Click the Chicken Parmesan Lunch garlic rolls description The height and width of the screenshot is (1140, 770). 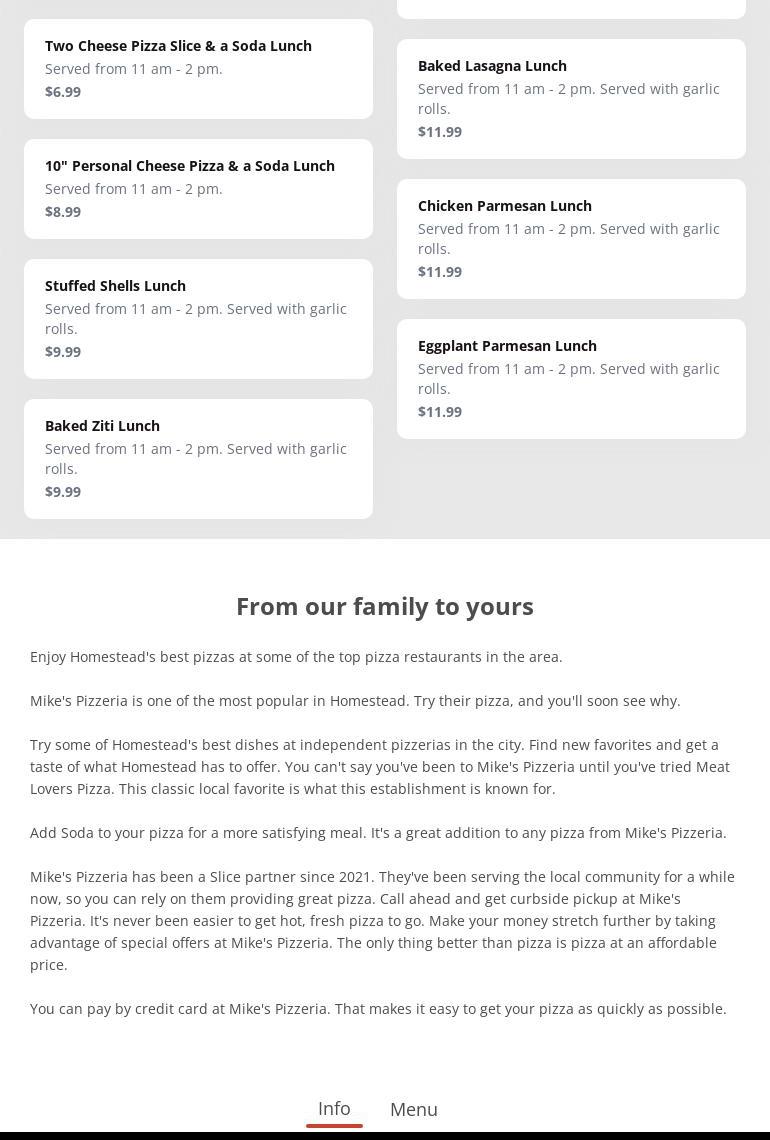coord(568,238)
